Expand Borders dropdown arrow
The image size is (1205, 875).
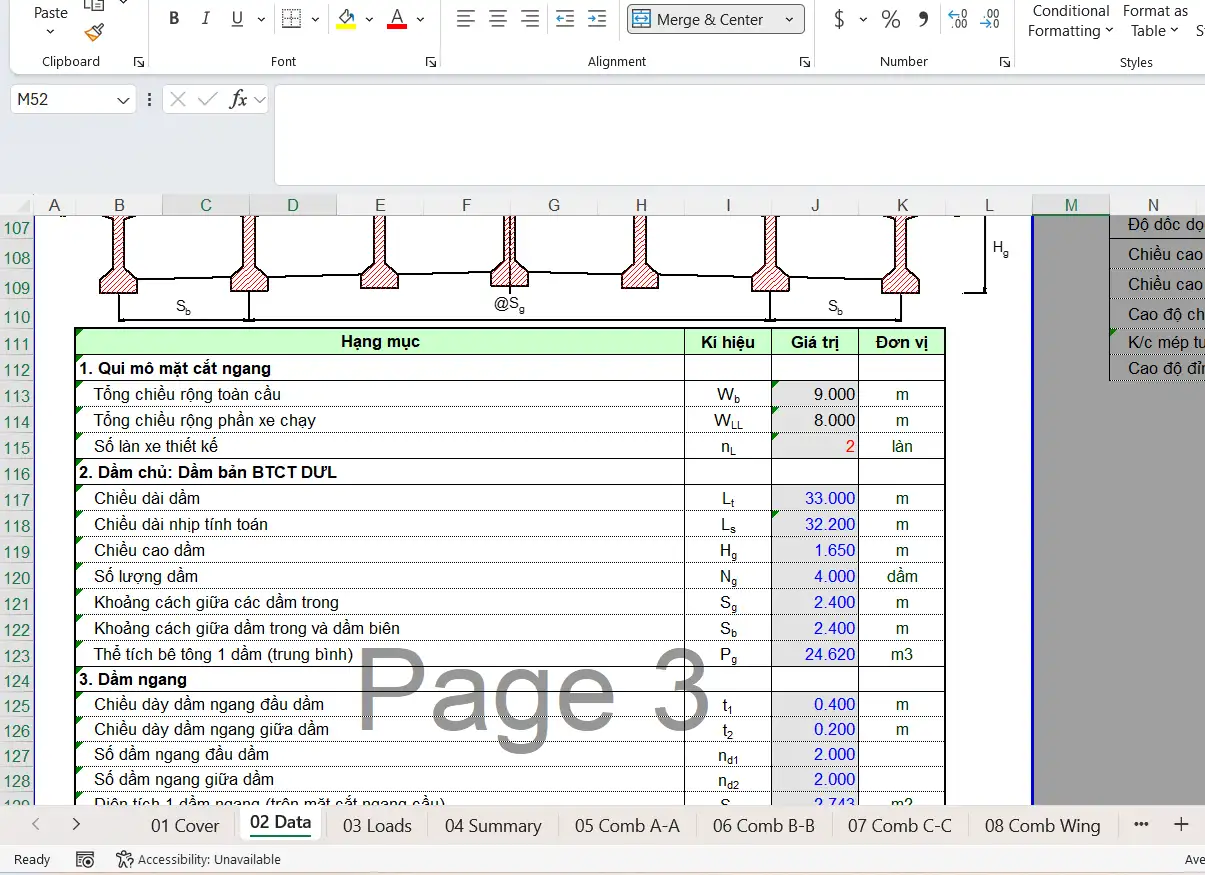pos(315,19)
